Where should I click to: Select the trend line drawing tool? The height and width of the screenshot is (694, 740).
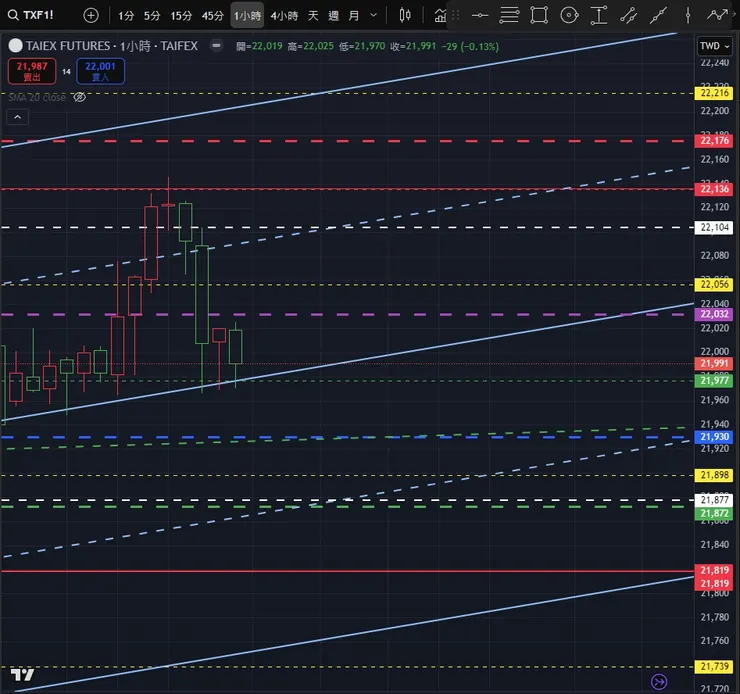(x=658, y=16)
